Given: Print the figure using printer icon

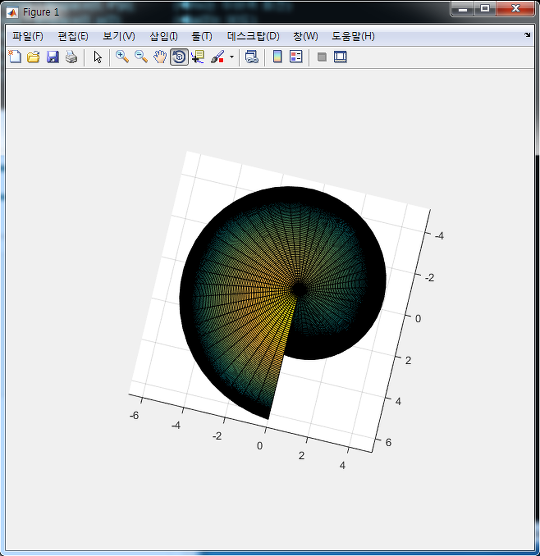Looking at the screenshot, I should pyautogui.click(x=71, y=57).
